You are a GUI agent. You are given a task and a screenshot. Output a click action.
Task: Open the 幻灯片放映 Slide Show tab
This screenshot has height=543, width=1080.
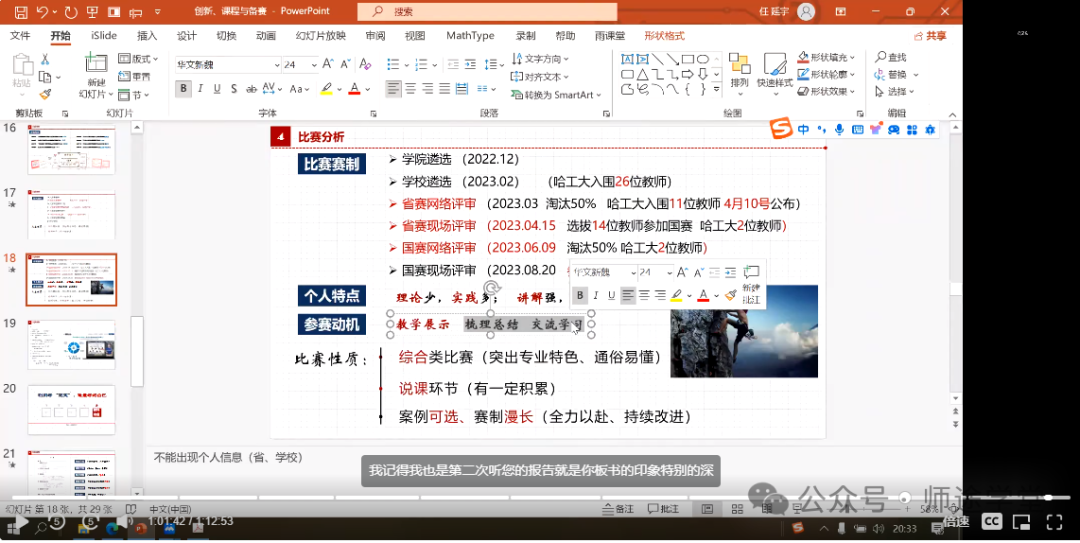coord(320,36)
